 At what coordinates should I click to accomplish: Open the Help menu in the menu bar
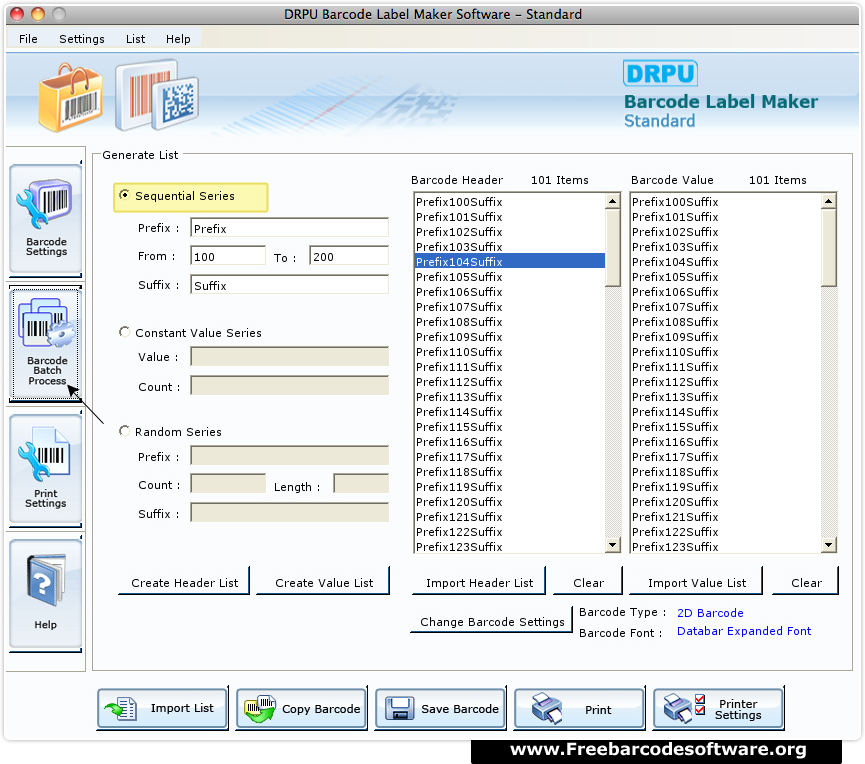coord(178,39)
